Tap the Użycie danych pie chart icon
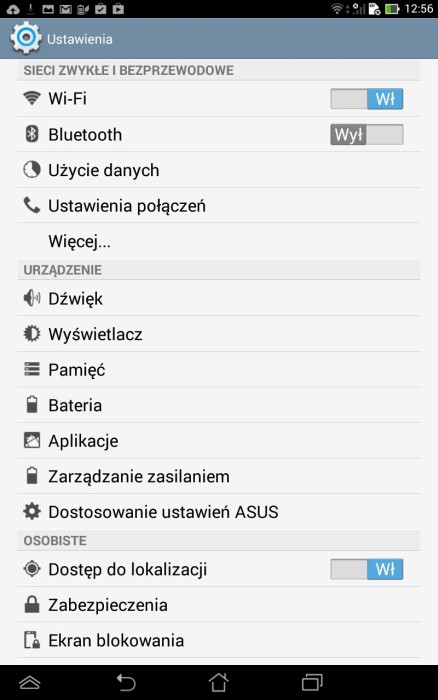The width and height of the screenshot is (438, 700). coord(32,170)
